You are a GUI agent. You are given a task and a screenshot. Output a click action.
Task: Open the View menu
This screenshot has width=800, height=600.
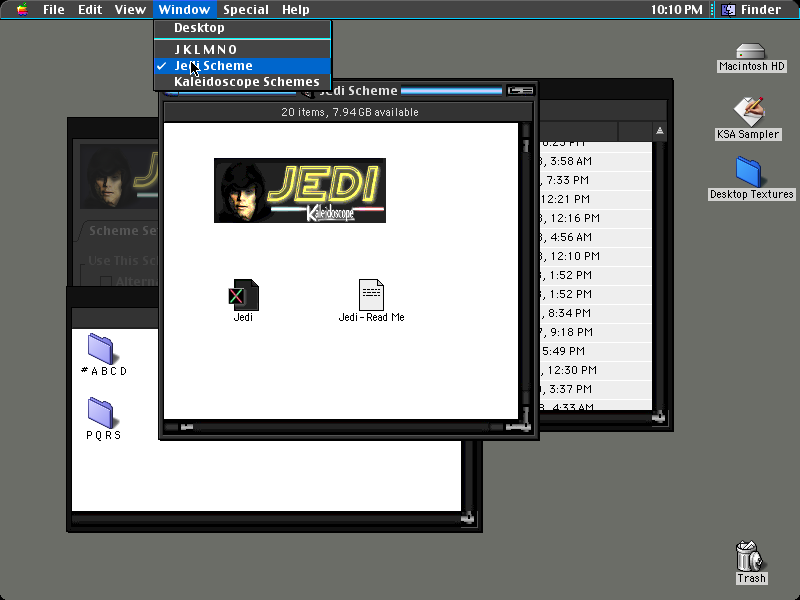point(130,9)
